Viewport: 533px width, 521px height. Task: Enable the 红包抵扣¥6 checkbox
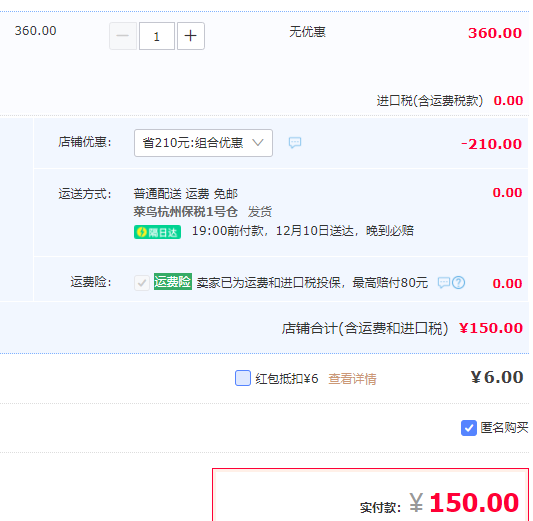tap(243, 378)
